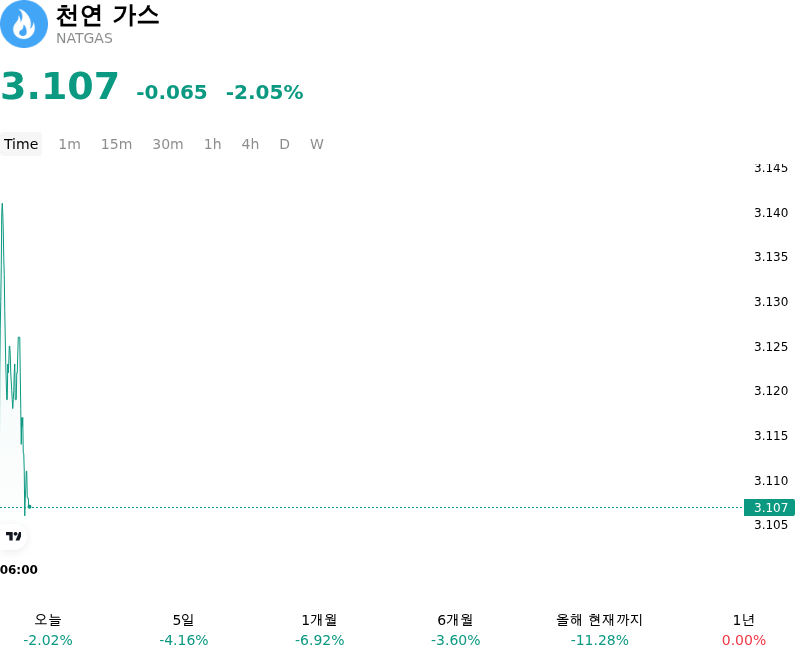This screenshot has height=660, width=800.
Task: Select the 1개월 performance period
Action: pyautogui.click(x=319, y=630)
